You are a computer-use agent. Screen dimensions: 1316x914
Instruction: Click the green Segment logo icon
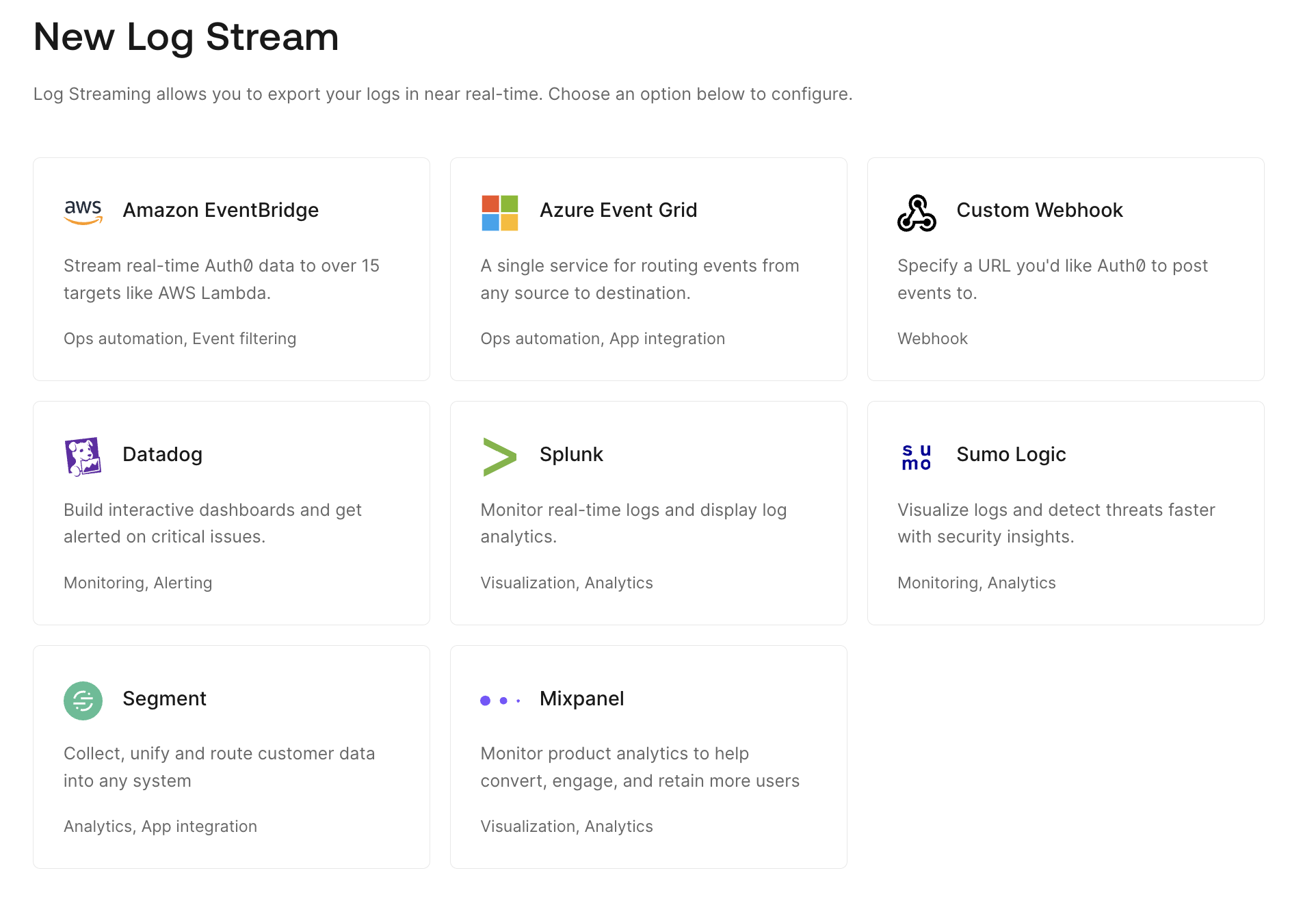point(83,700)
